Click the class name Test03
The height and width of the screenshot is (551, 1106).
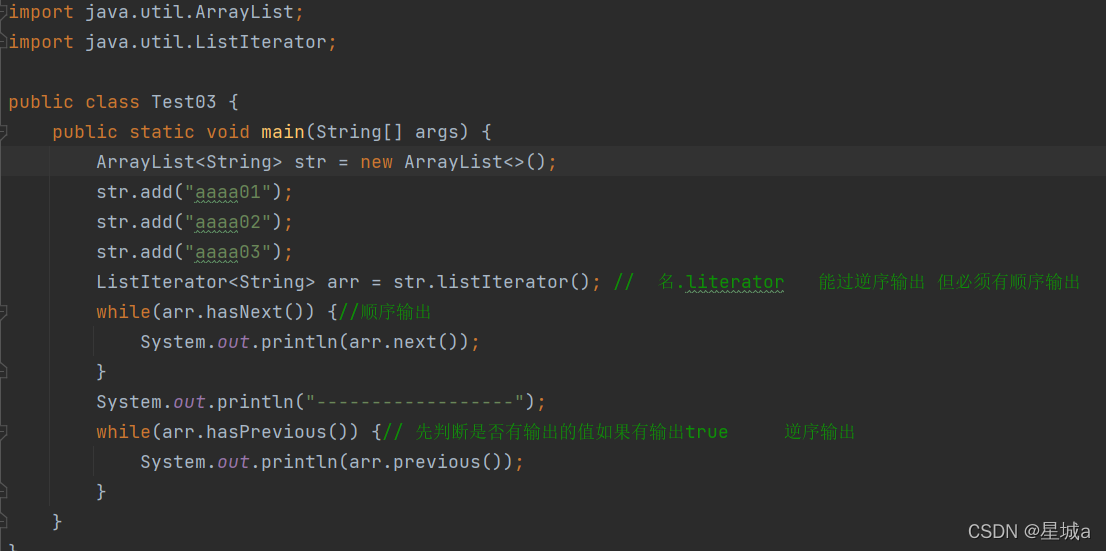(183, 102)
